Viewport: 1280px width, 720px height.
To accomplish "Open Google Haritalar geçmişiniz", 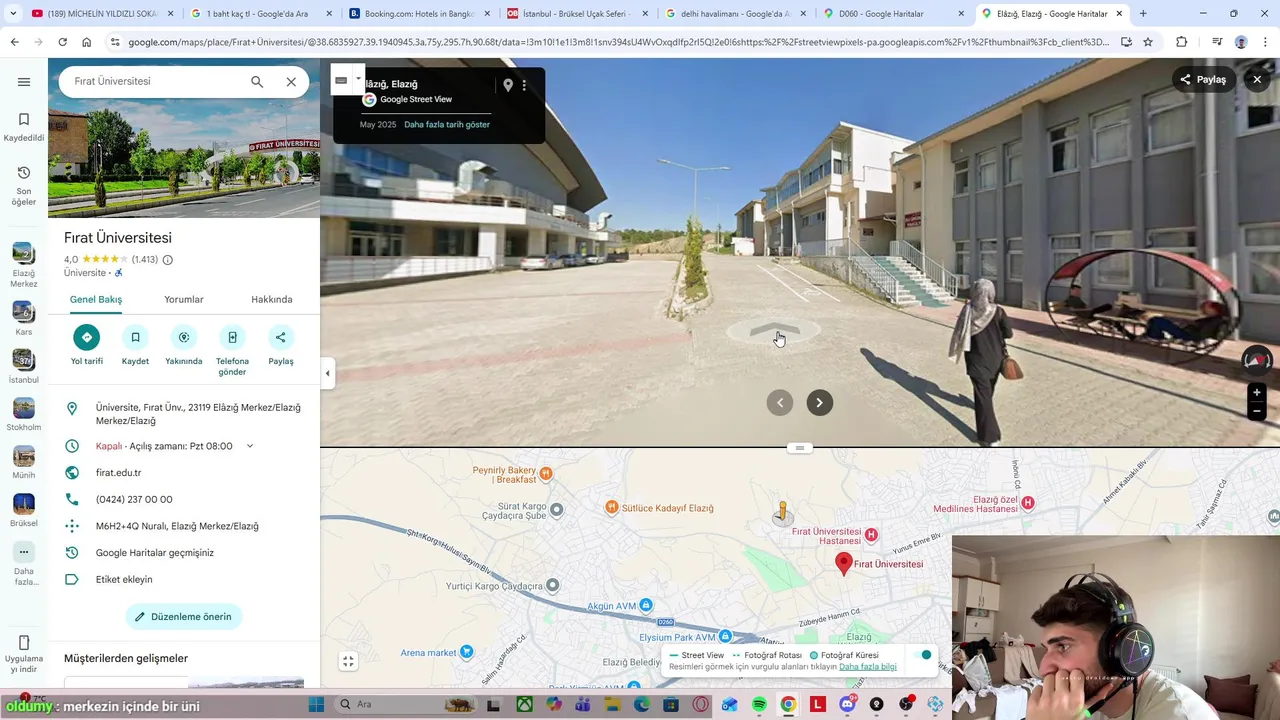I will click(x=155, y=553).
